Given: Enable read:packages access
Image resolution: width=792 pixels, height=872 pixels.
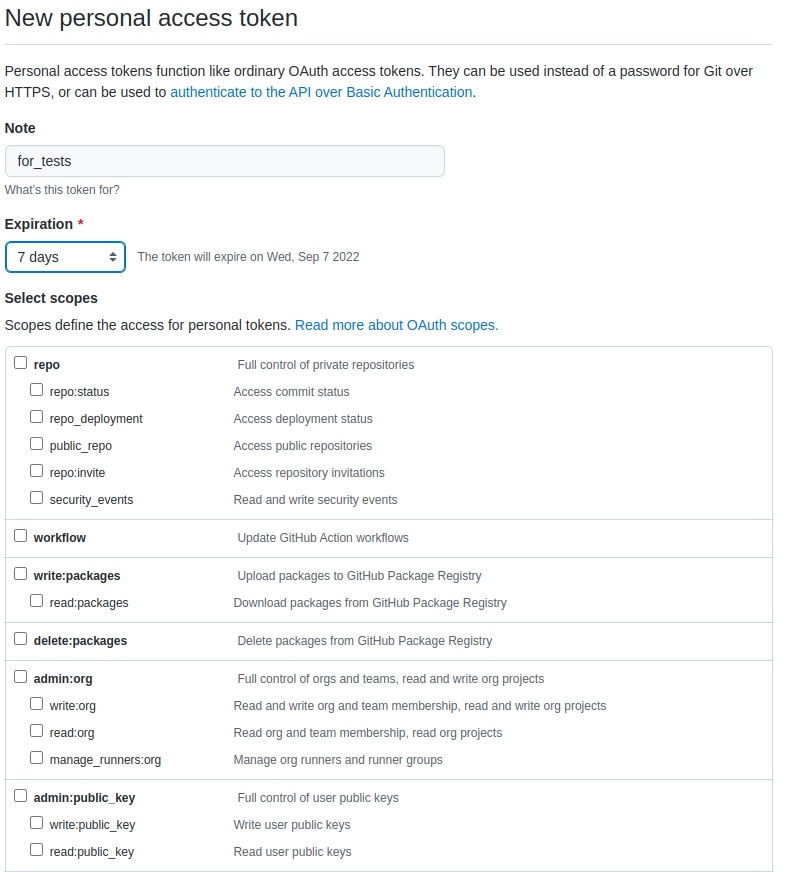Looking at the screenshot, I should pos(36,600).
